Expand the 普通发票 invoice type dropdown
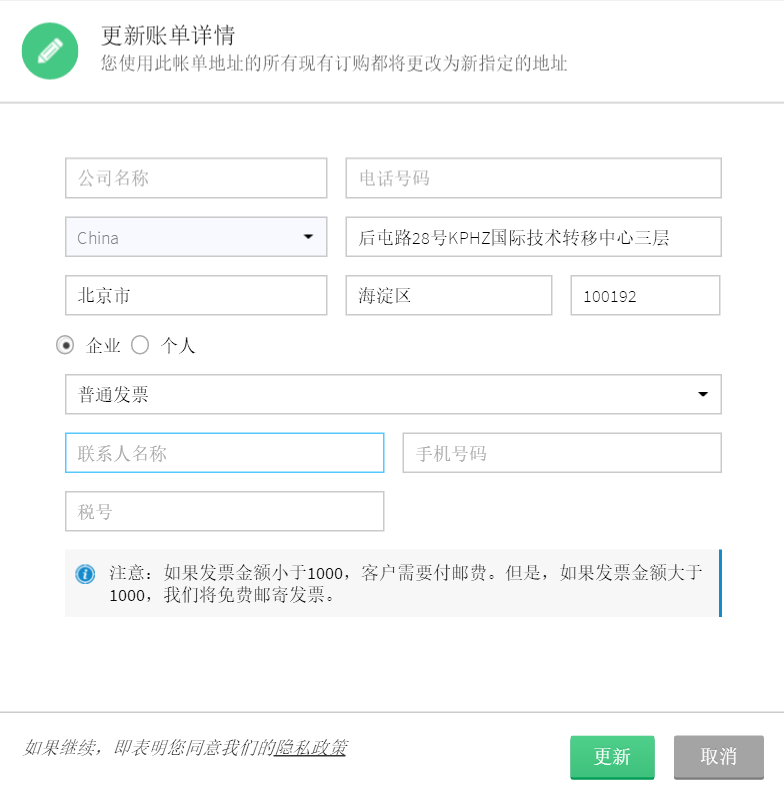Viewport: 784px width, 786px height. pos(393,394)
